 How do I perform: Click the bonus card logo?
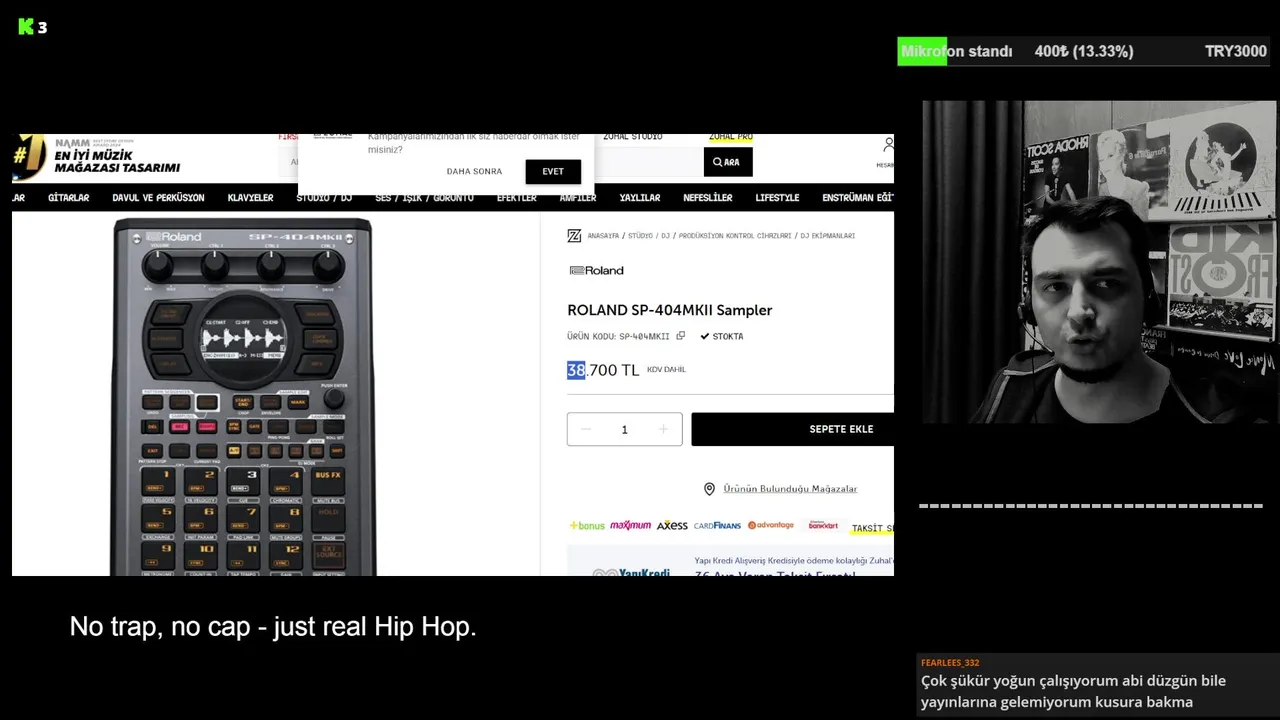click(x=587, y=525)
